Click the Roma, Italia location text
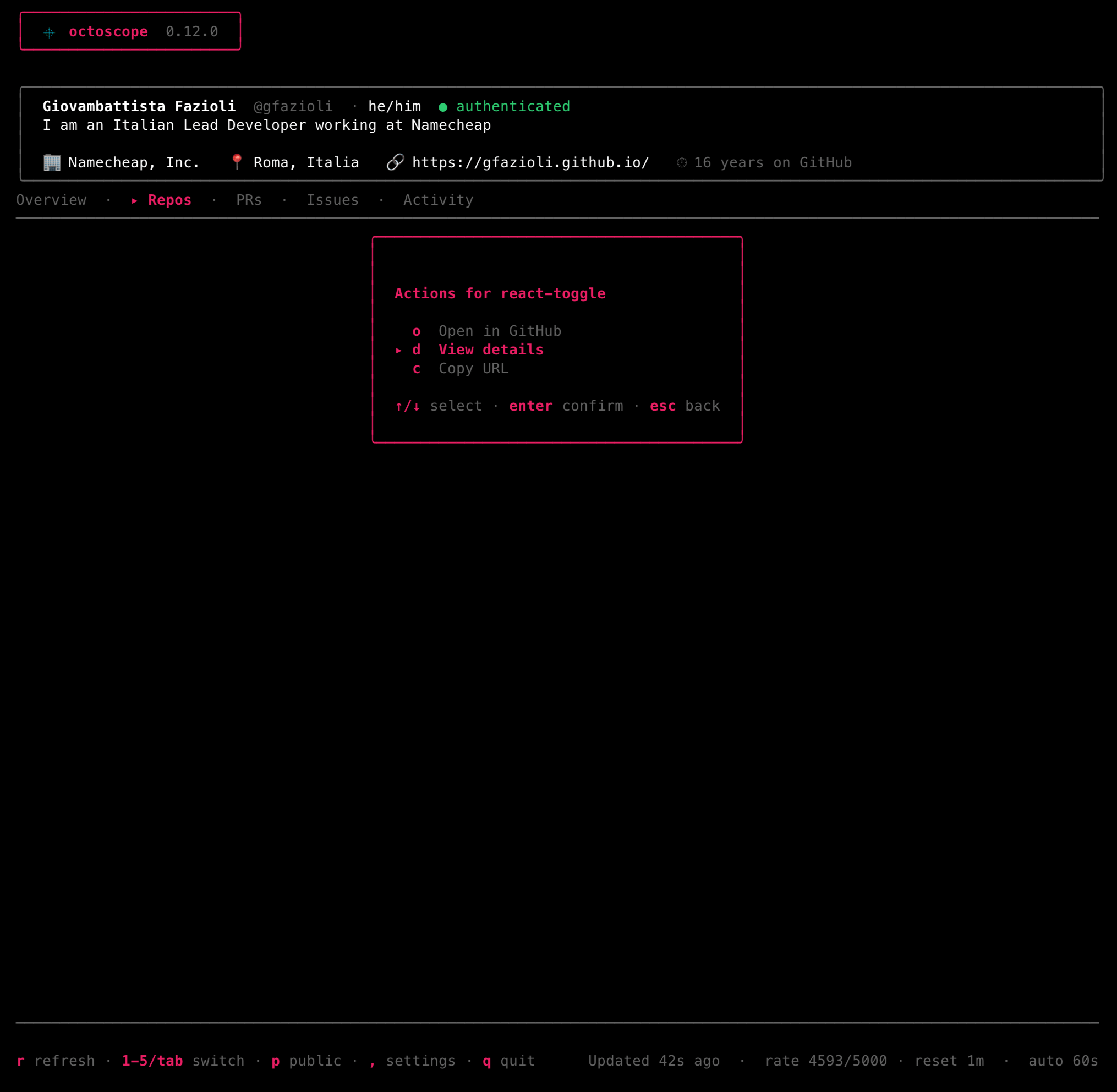The width and height of the screenshot is (1117, 1092). (x=306, y=162)
